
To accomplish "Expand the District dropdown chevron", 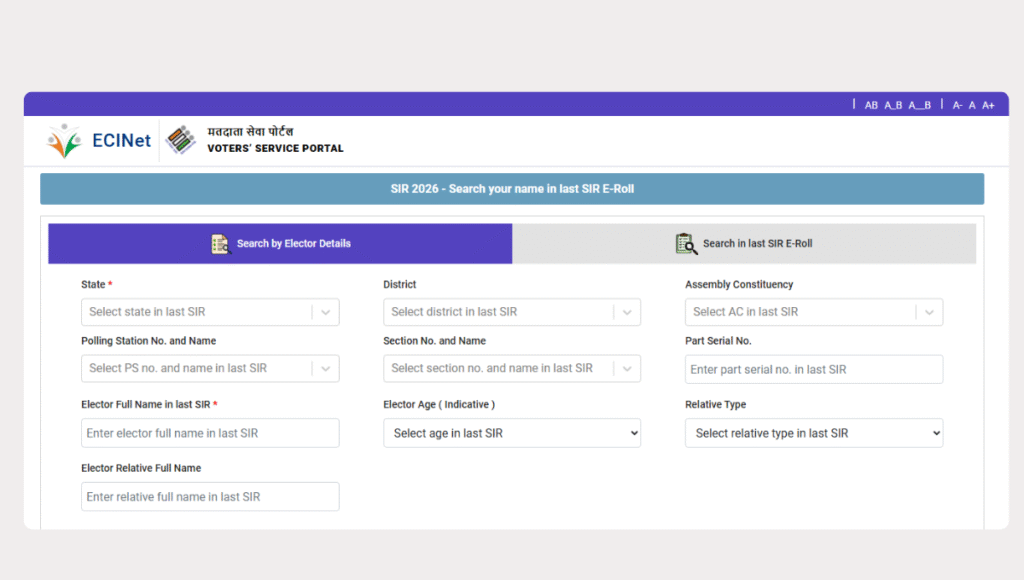I will [627, 312].
